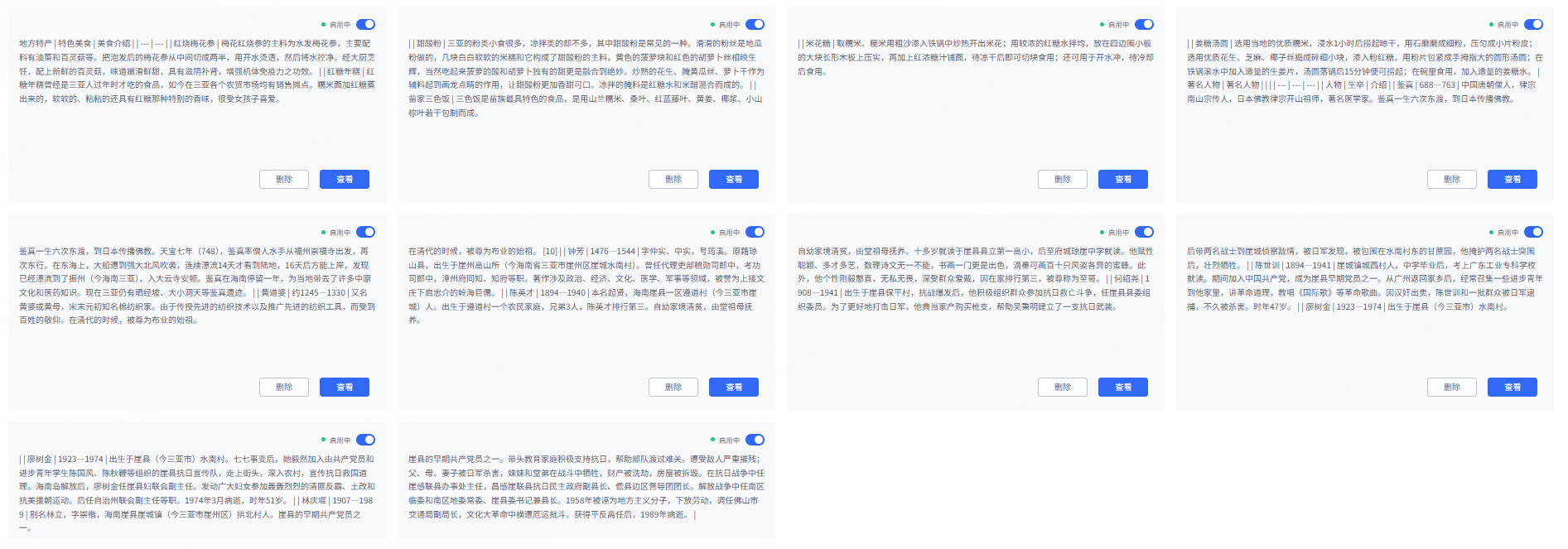1568x549 pixels.
Task: Click 删除 on the 姜糖汤圆 card
Action: coord(1452,180)
